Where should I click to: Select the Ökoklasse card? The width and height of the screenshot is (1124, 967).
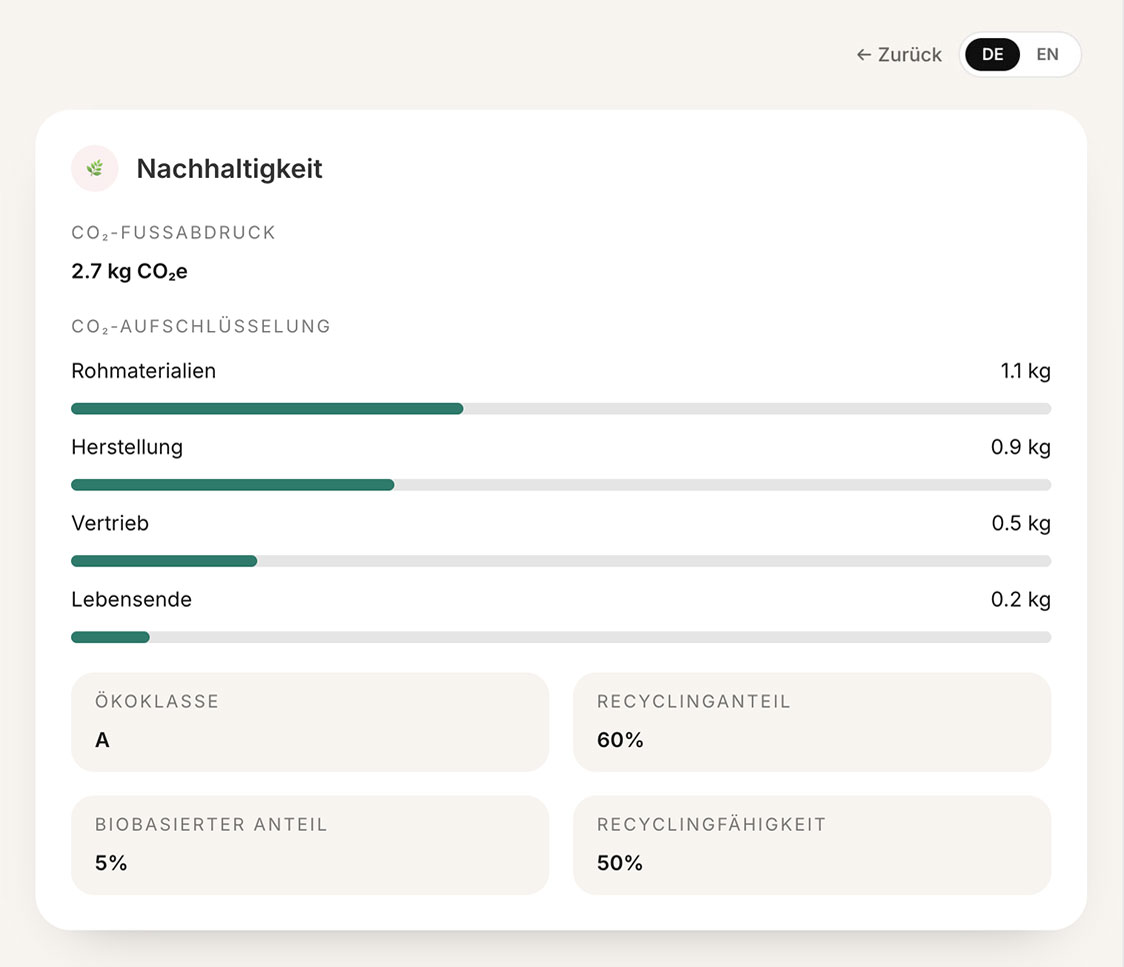tap(309, 722)
